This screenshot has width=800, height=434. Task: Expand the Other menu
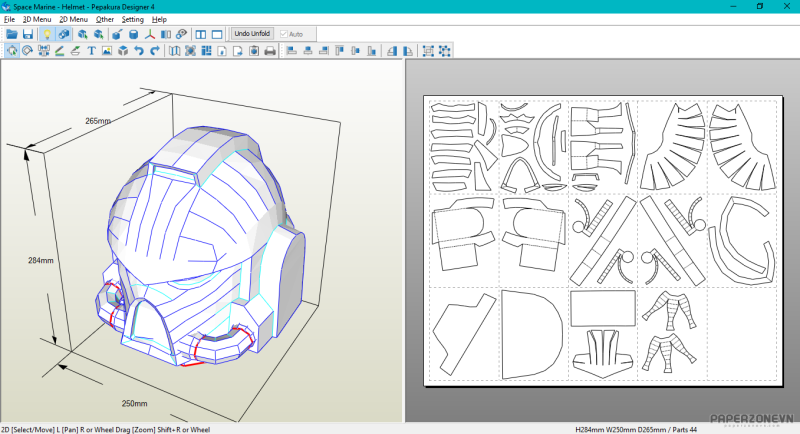[105, 19]
